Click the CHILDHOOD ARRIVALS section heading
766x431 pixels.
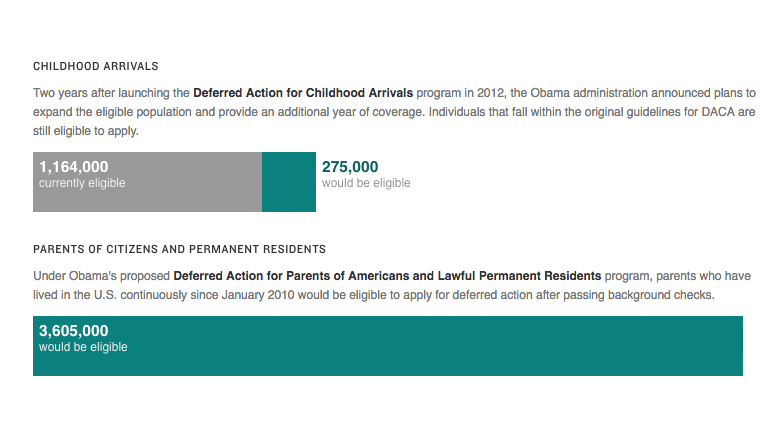pos(96,66)
